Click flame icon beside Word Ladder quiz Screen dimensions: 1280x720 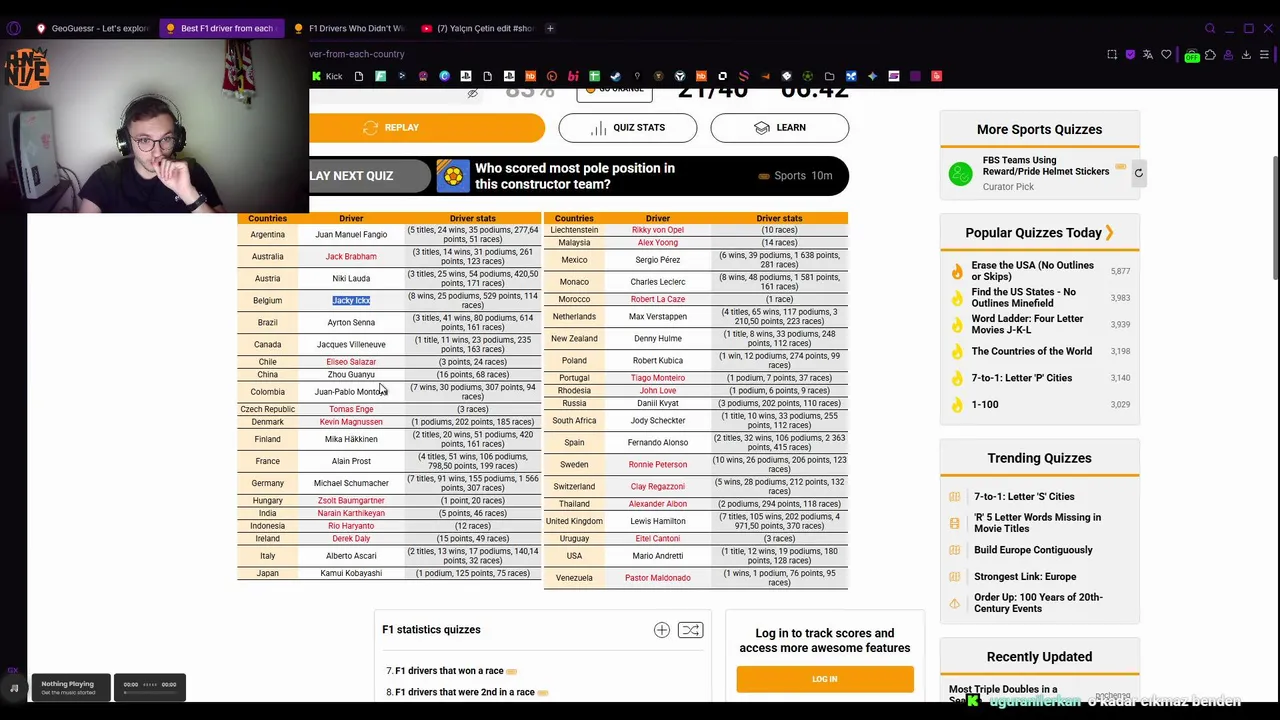957,325
